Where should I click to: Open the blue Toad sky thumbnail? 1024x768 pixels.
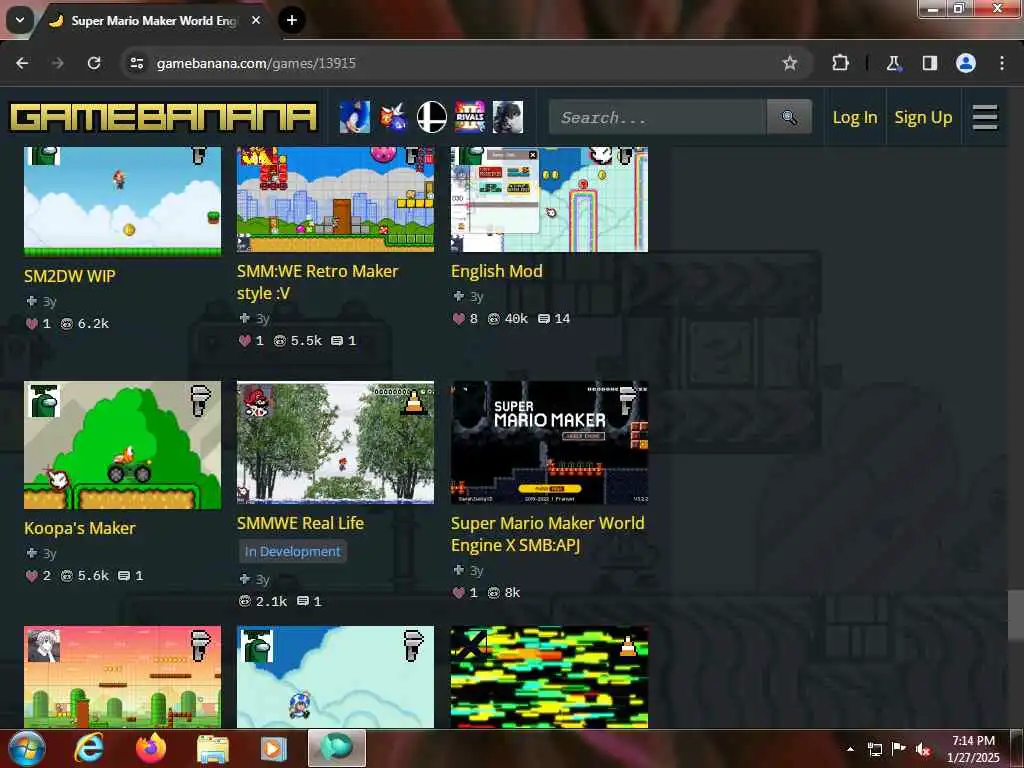pos(336,677)
